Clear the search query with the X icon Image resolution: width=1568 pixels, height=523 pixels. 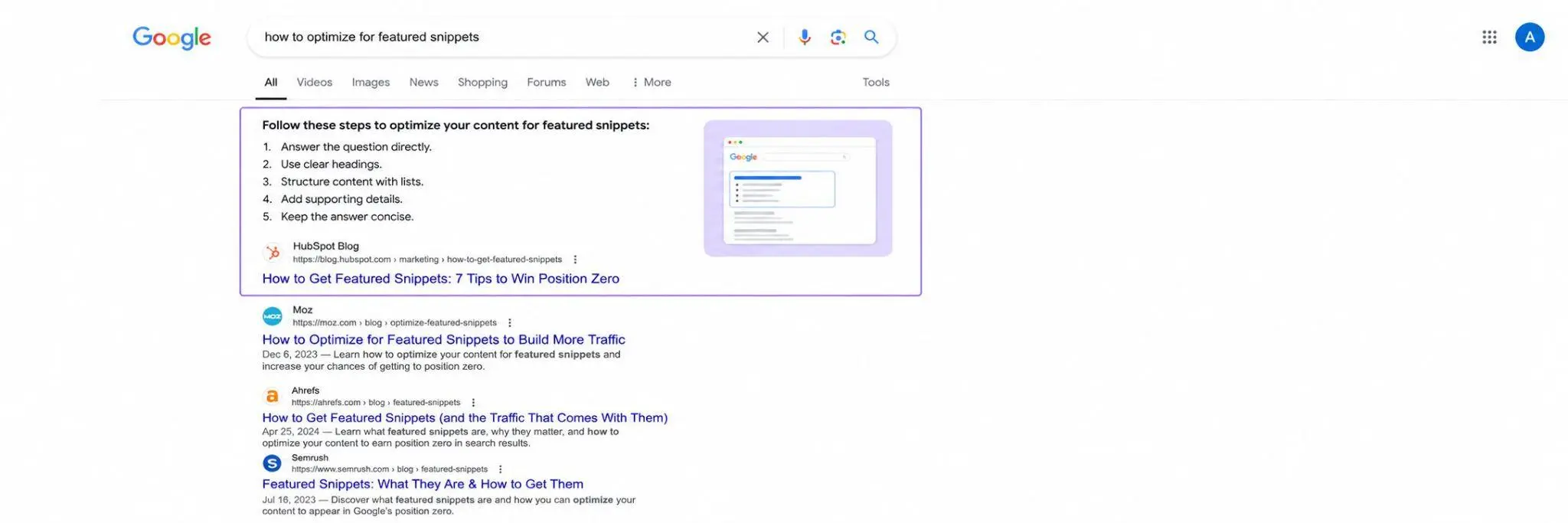pos(763,37)
